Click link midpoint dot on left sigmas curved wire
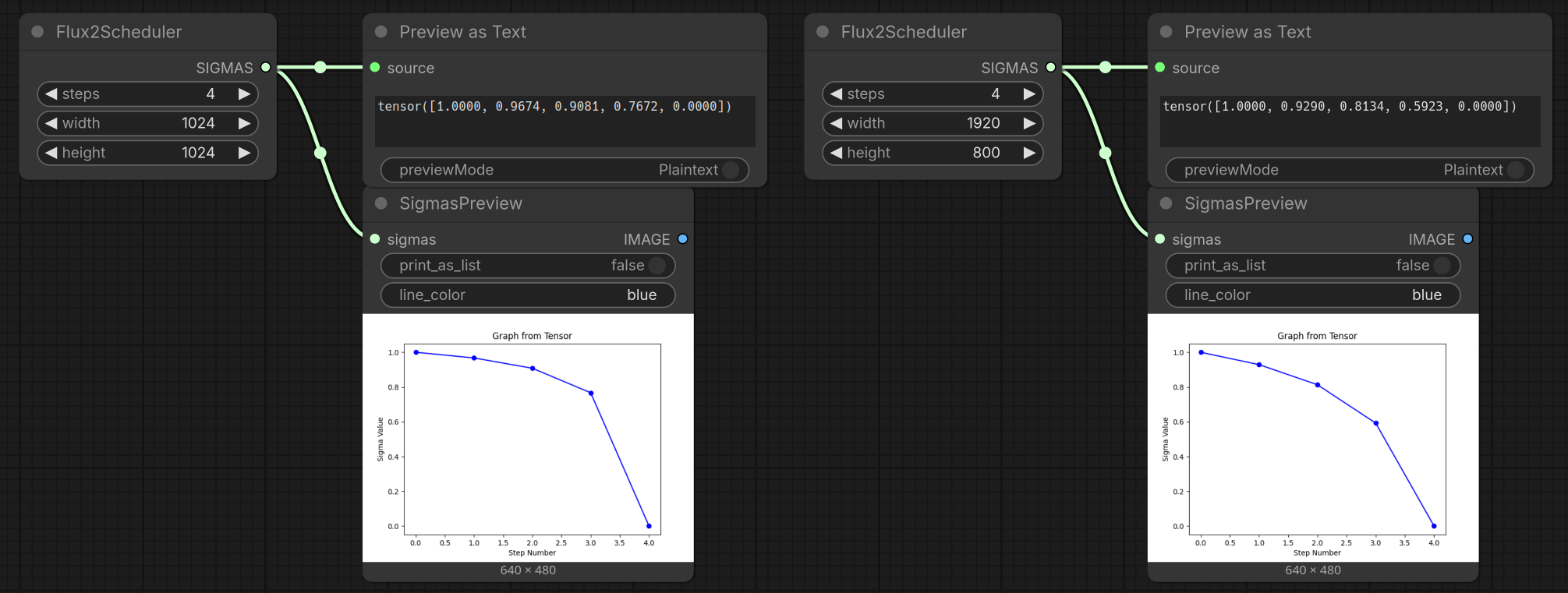Screen dimensions: 1568x593 tap(320, 153)
